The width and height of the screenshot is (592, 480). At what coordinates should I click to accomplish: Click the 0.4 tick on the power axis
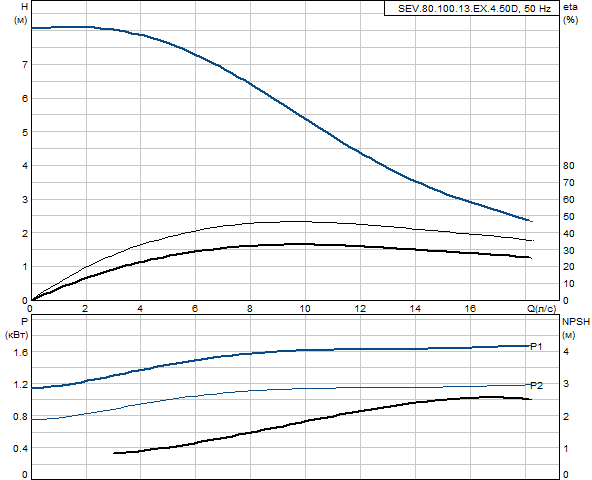click(20, 449)
